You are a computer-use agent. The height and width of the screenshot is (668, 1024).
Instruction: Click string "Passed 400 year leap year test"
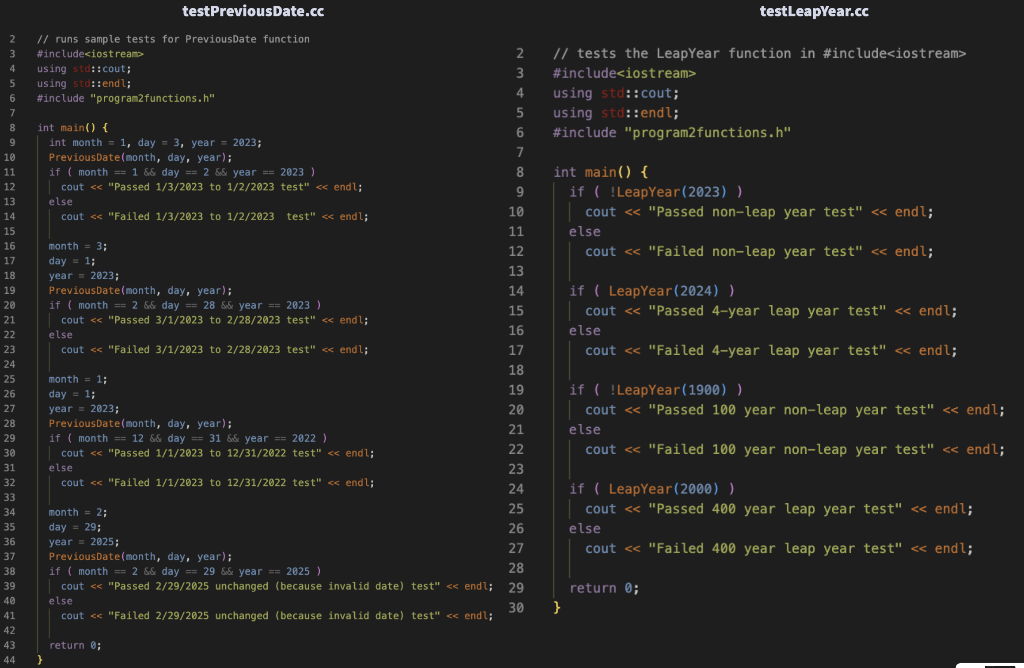click(775, 509)
